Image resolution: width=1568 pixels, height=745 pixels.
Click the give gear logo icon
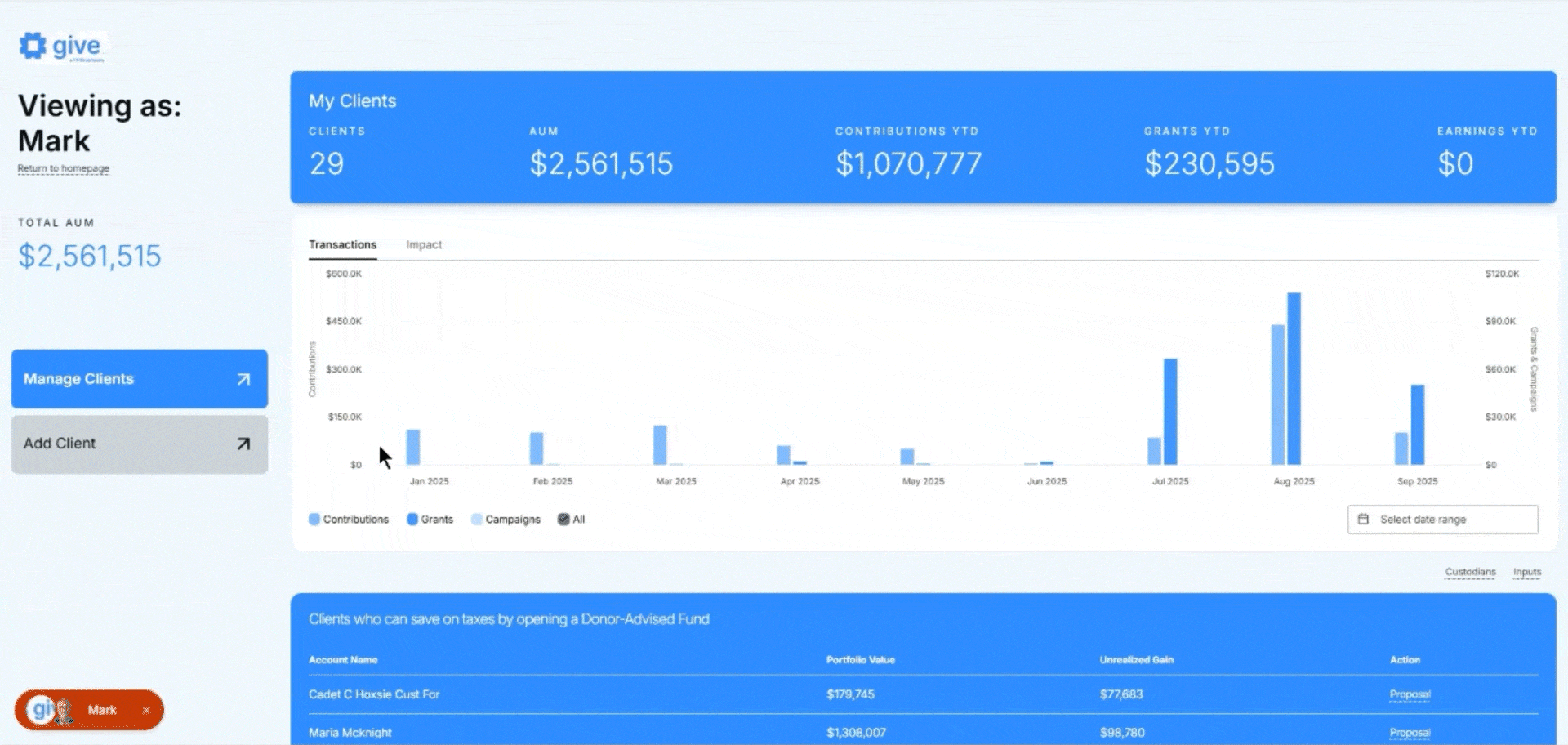tap(33, 46)
